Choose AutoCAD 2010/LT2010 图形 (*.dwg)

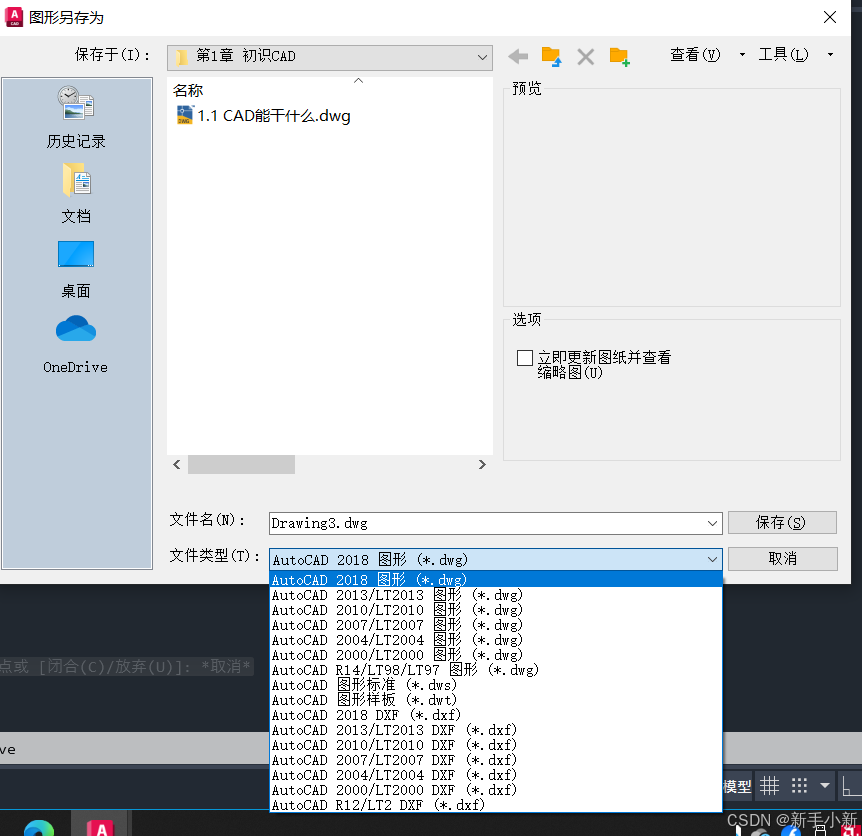point(495,610)
